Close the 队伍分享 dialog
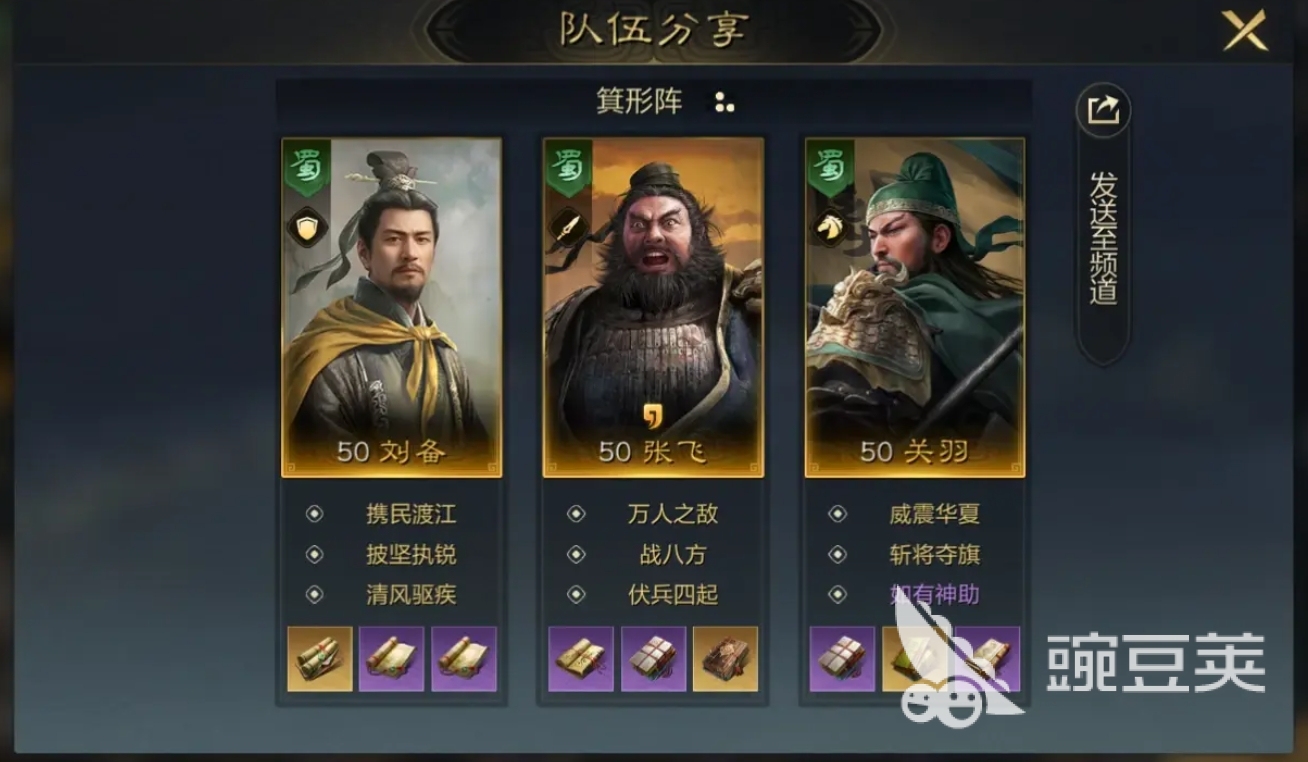This screenshot has height=762, width=1308. pyautogui.click(x=1244, y=30)
